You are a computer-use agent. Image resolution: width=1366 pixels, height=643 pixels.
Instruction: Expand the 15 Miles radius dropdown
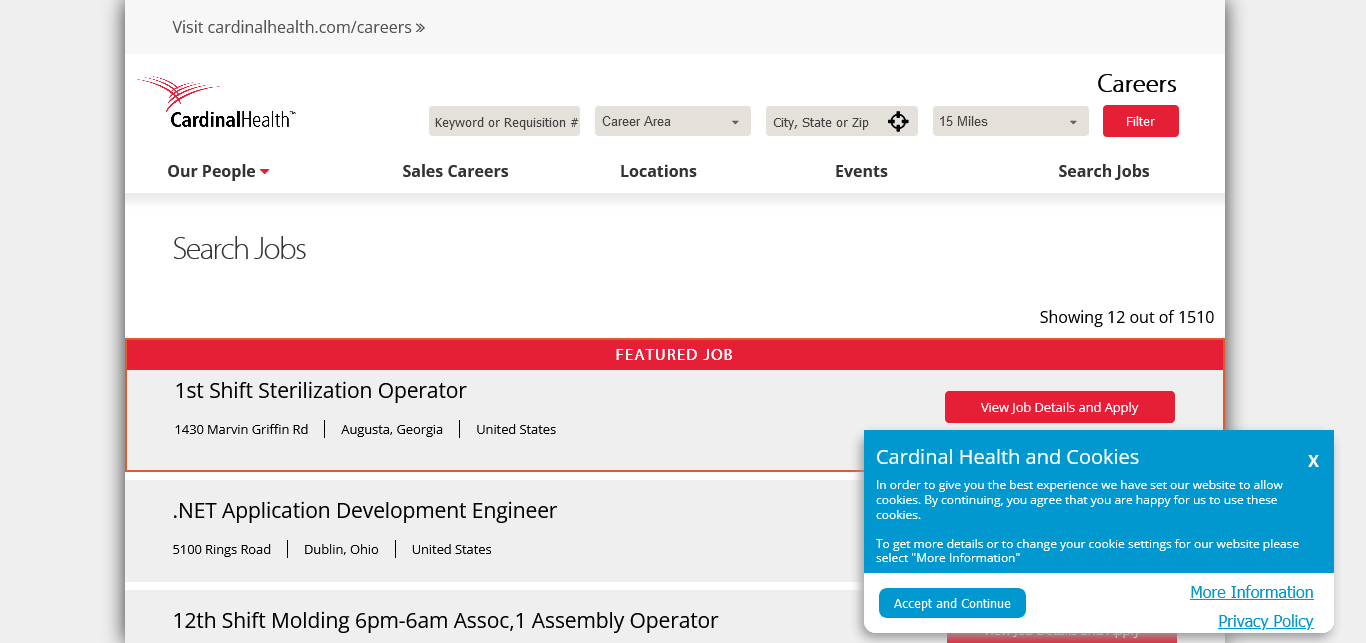(1010, 122)
